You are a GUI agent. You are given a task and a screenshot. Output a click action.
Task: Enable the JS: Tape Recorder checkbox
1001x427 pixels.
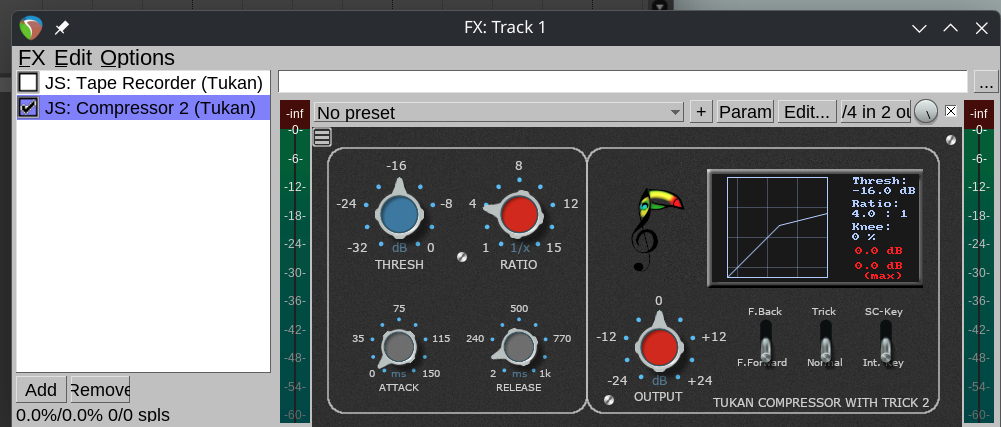click(29, 82)
